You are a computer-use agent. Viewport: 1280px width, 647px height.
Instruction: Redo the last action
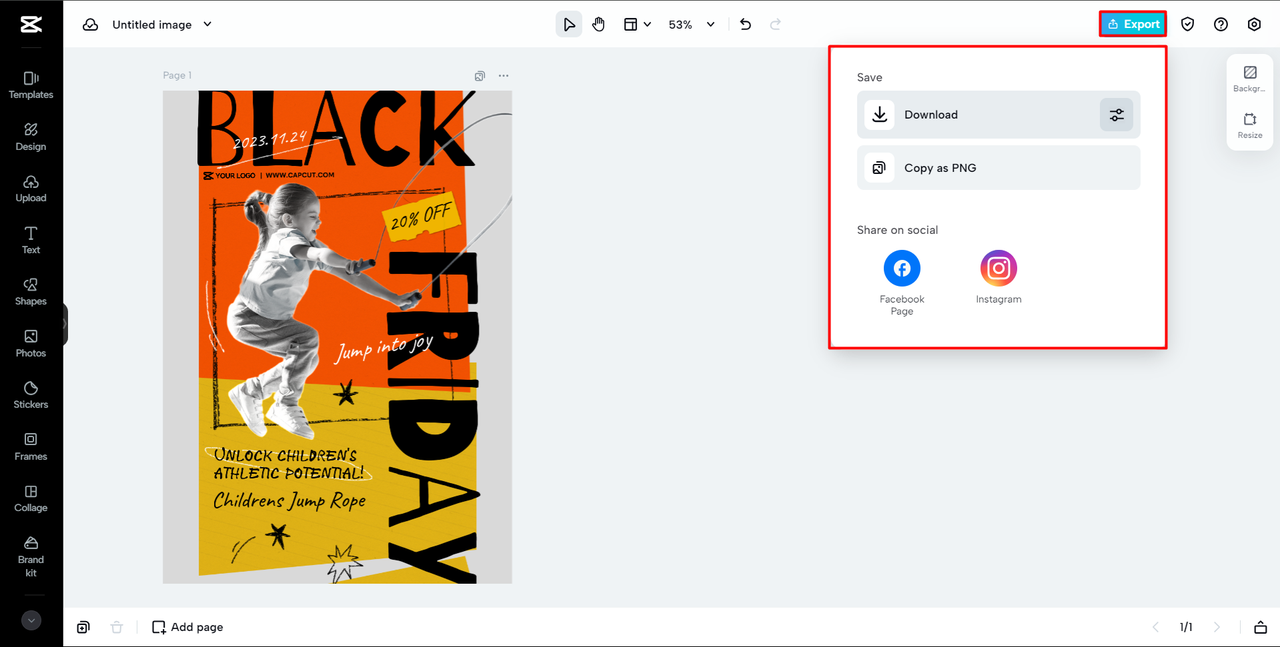775,24
